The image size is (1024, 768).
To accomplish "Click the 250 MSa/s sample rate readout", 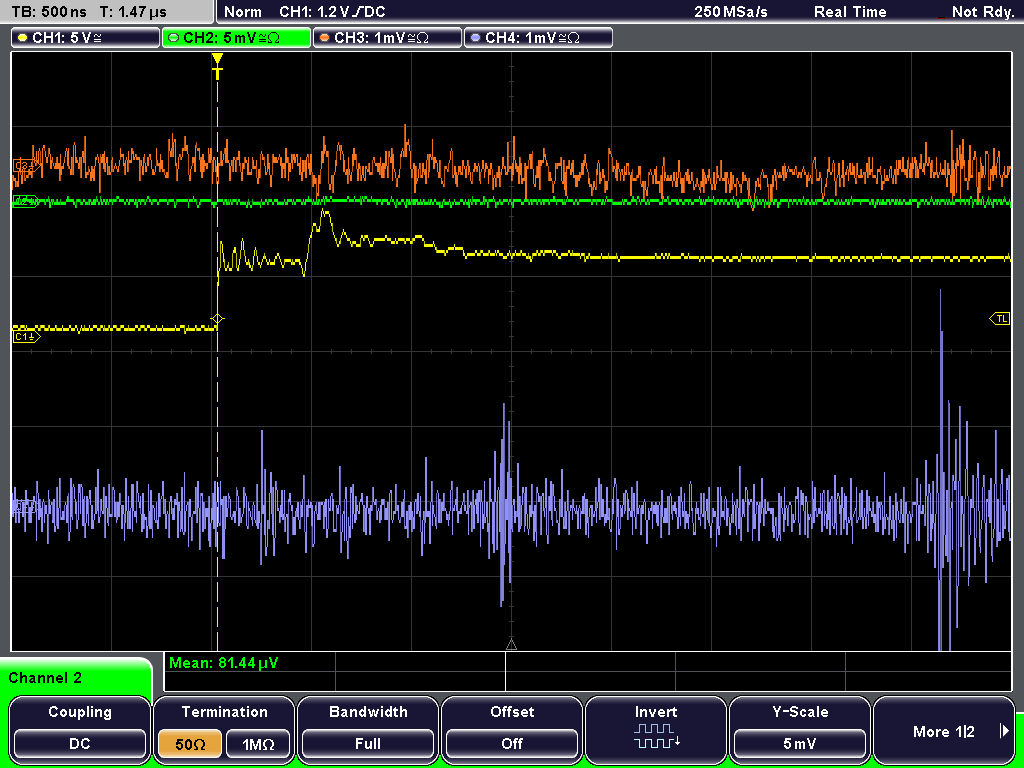I will (x=731, y=12).
